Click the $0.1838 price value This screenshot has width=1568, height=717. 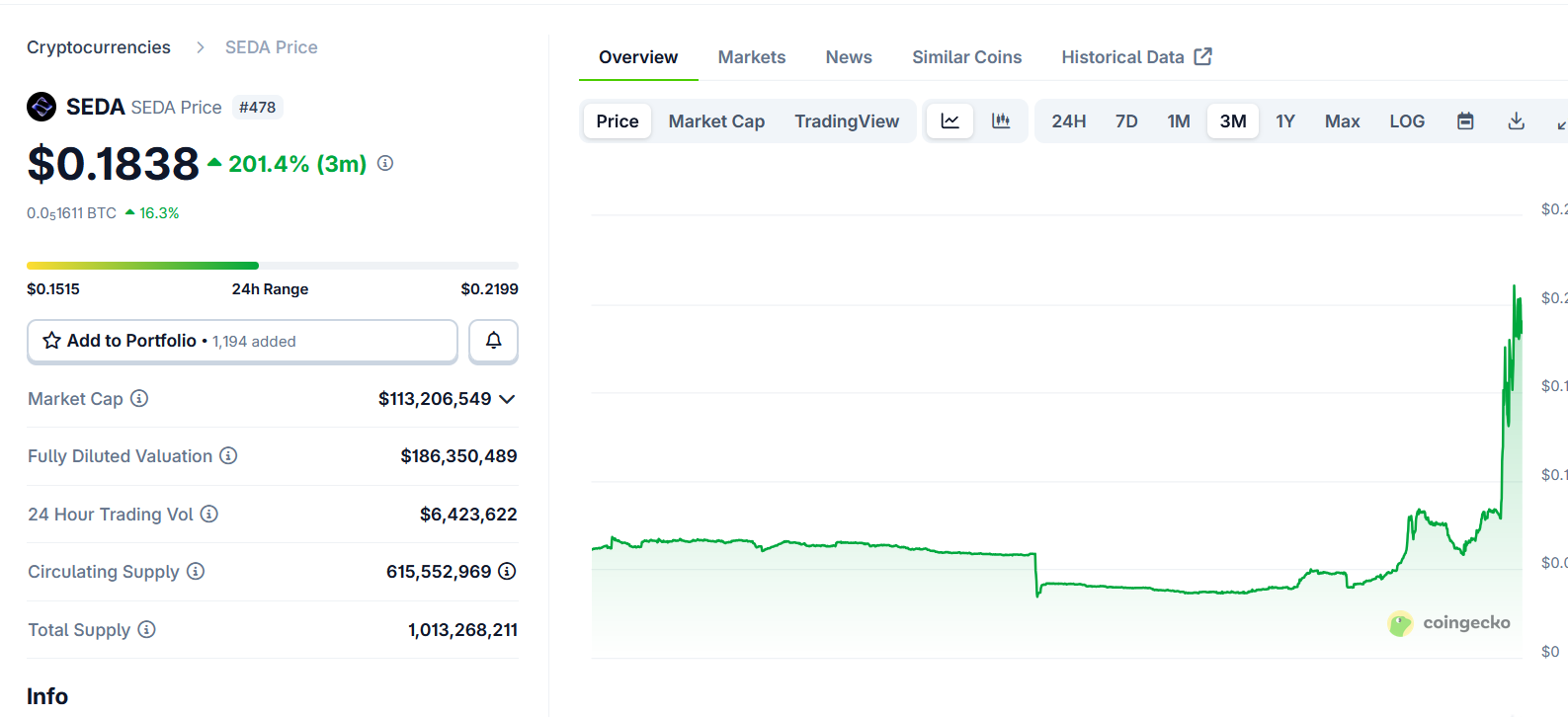tap(114, 164)
